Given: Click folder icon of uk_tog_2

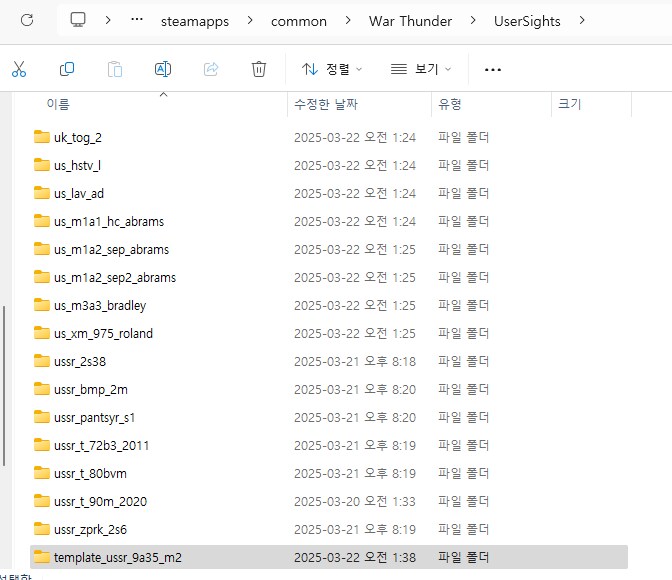Looking at the screenshot, I should click(x=42, y=137).
